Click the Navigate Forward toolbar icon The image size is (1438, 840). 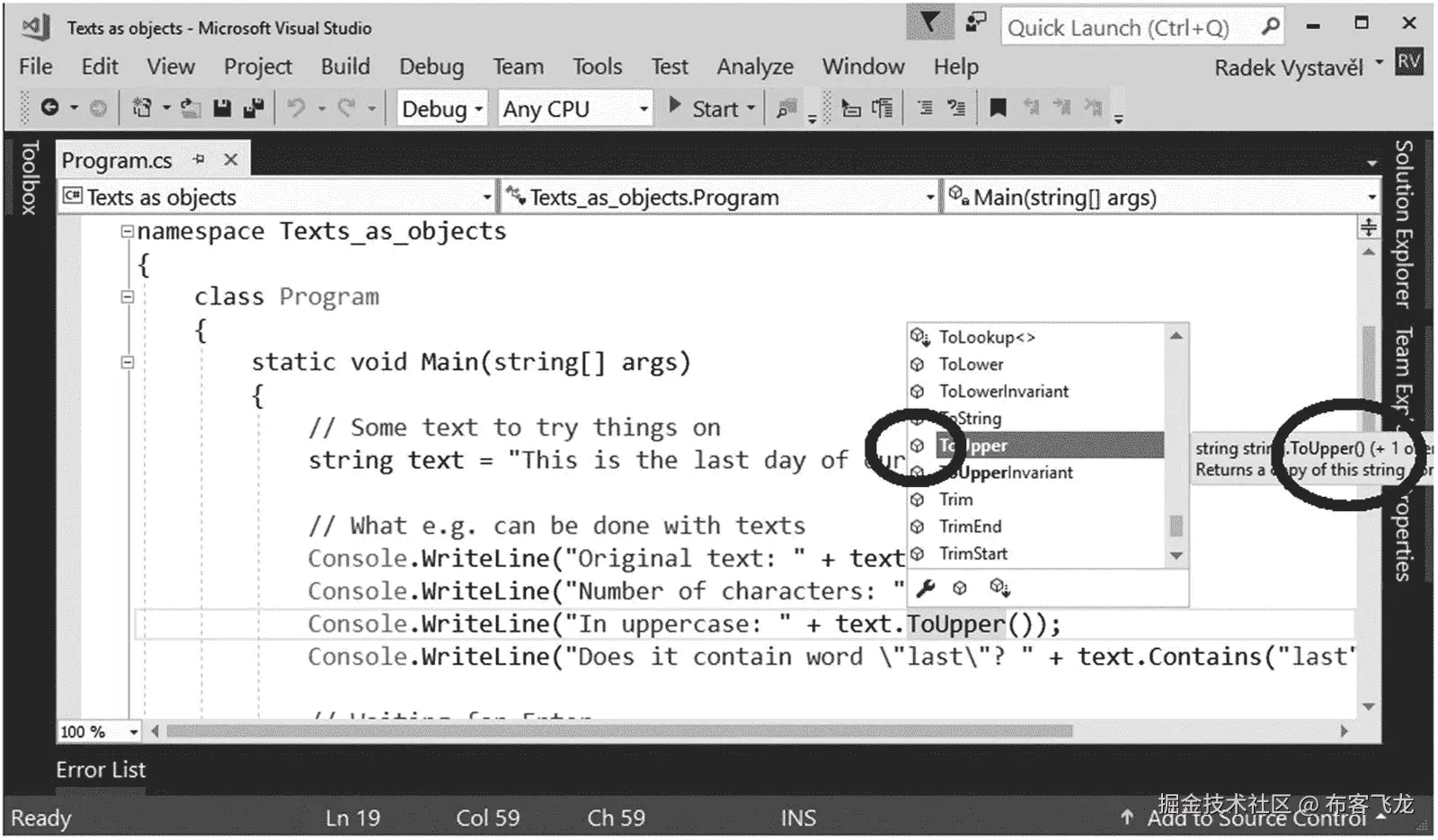point(98,108)
